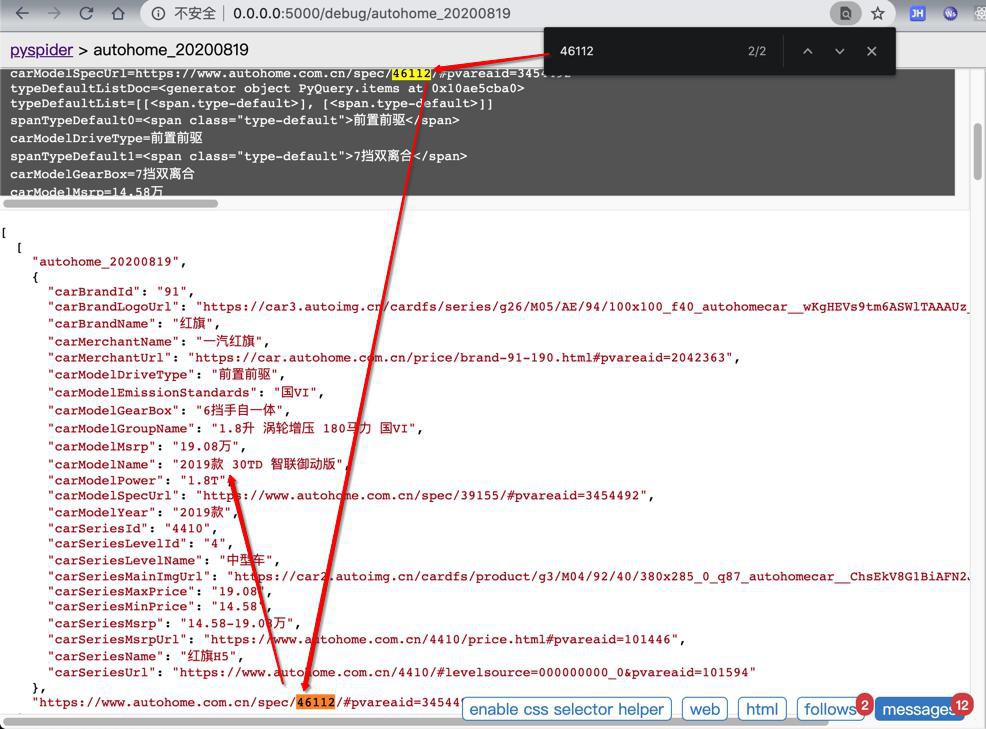Click the "carSeriesName": "红旗H5" line
The image size is (986, 729).
tap(145, 656)
